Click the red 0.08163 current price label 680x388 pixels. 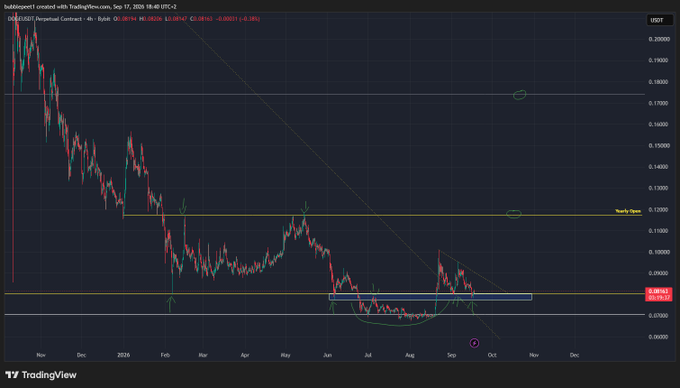pos(659,294)
